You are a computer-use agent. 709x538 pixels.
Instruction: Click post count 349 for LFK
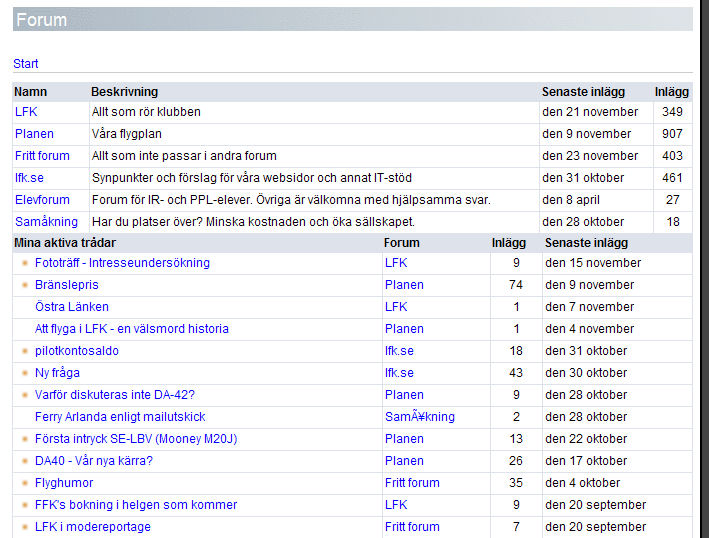point(672,112)
